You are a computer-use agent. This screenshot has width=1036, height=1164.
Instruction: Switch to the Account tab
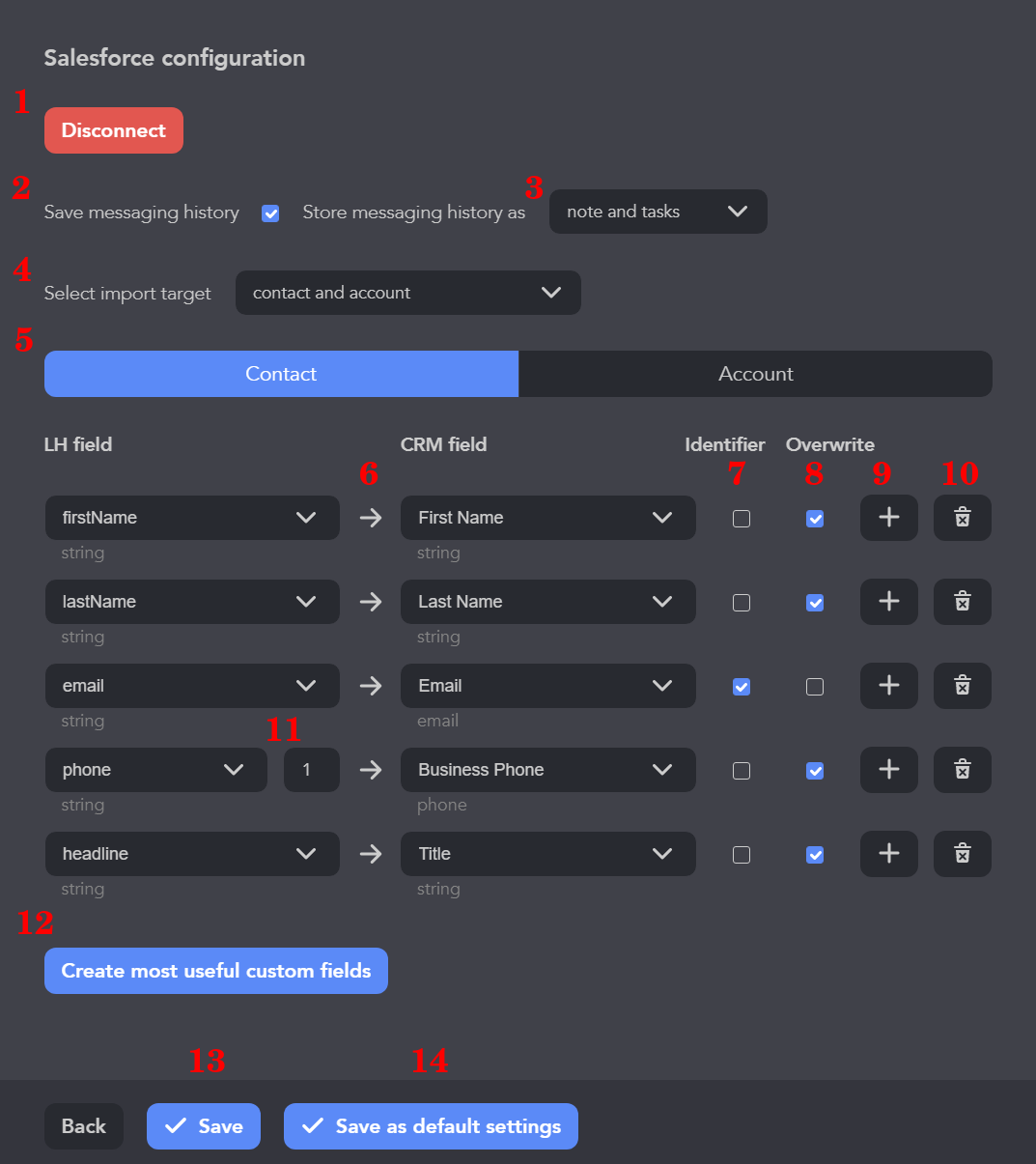(755, 374)
